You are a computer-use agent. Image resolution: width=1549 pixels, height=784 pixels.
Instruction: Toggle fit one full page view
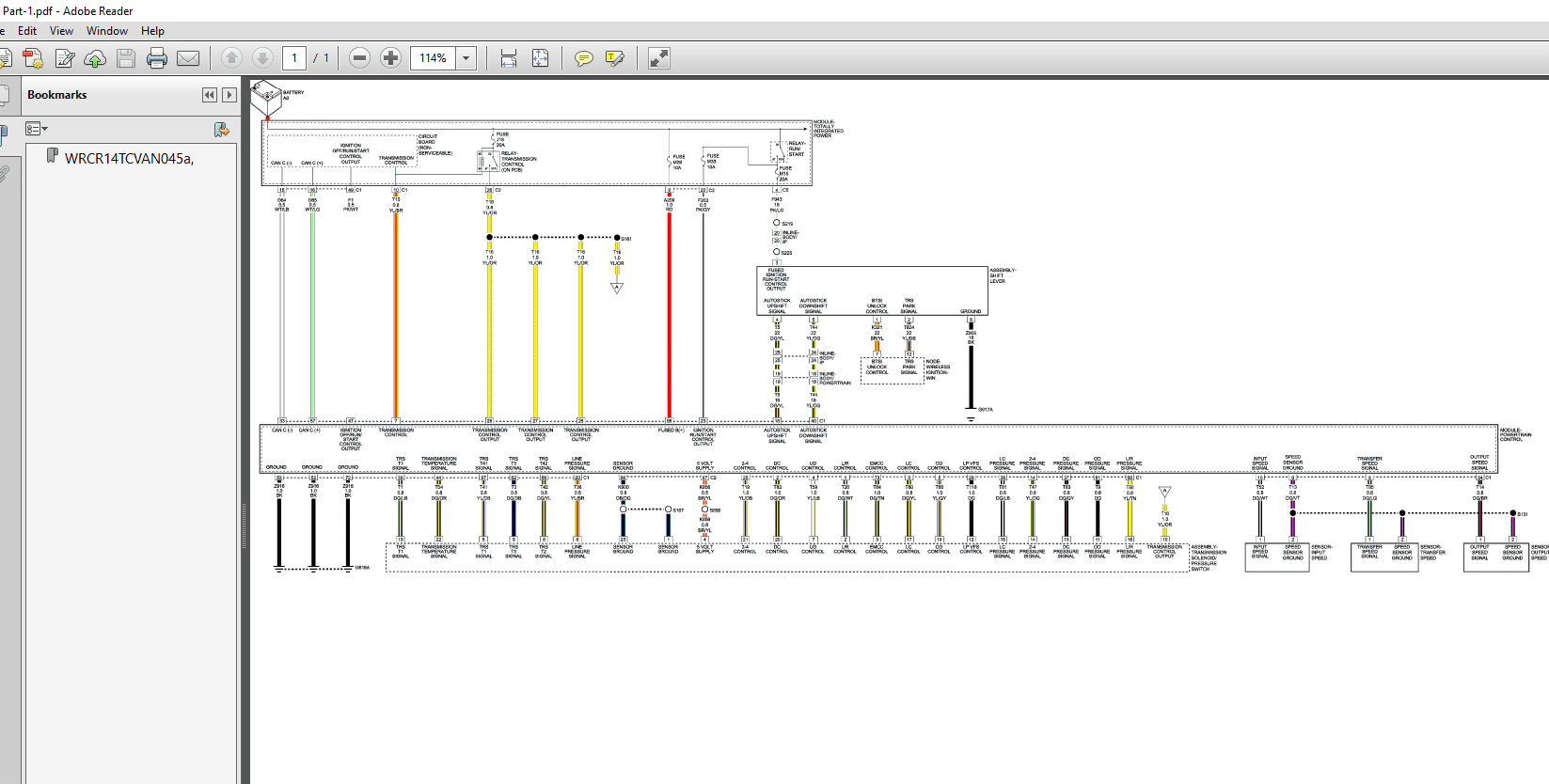(540, 58)
